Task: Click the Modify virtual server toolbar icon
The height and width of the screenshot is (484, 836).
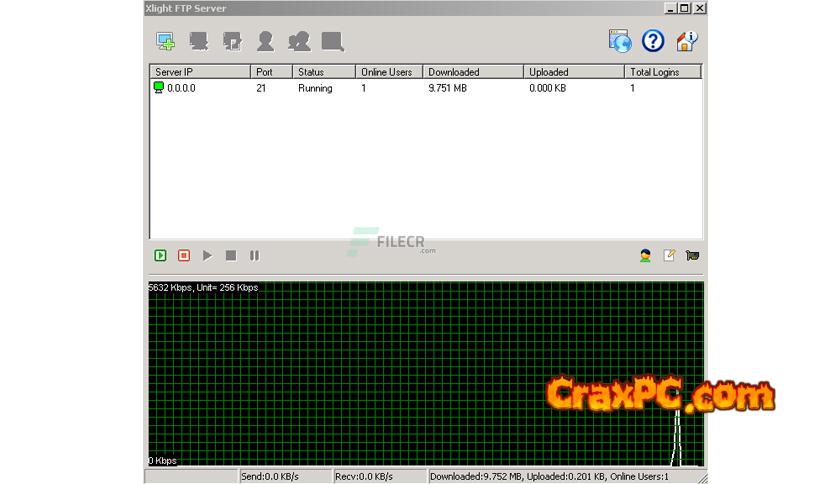Action: [232, 41]
